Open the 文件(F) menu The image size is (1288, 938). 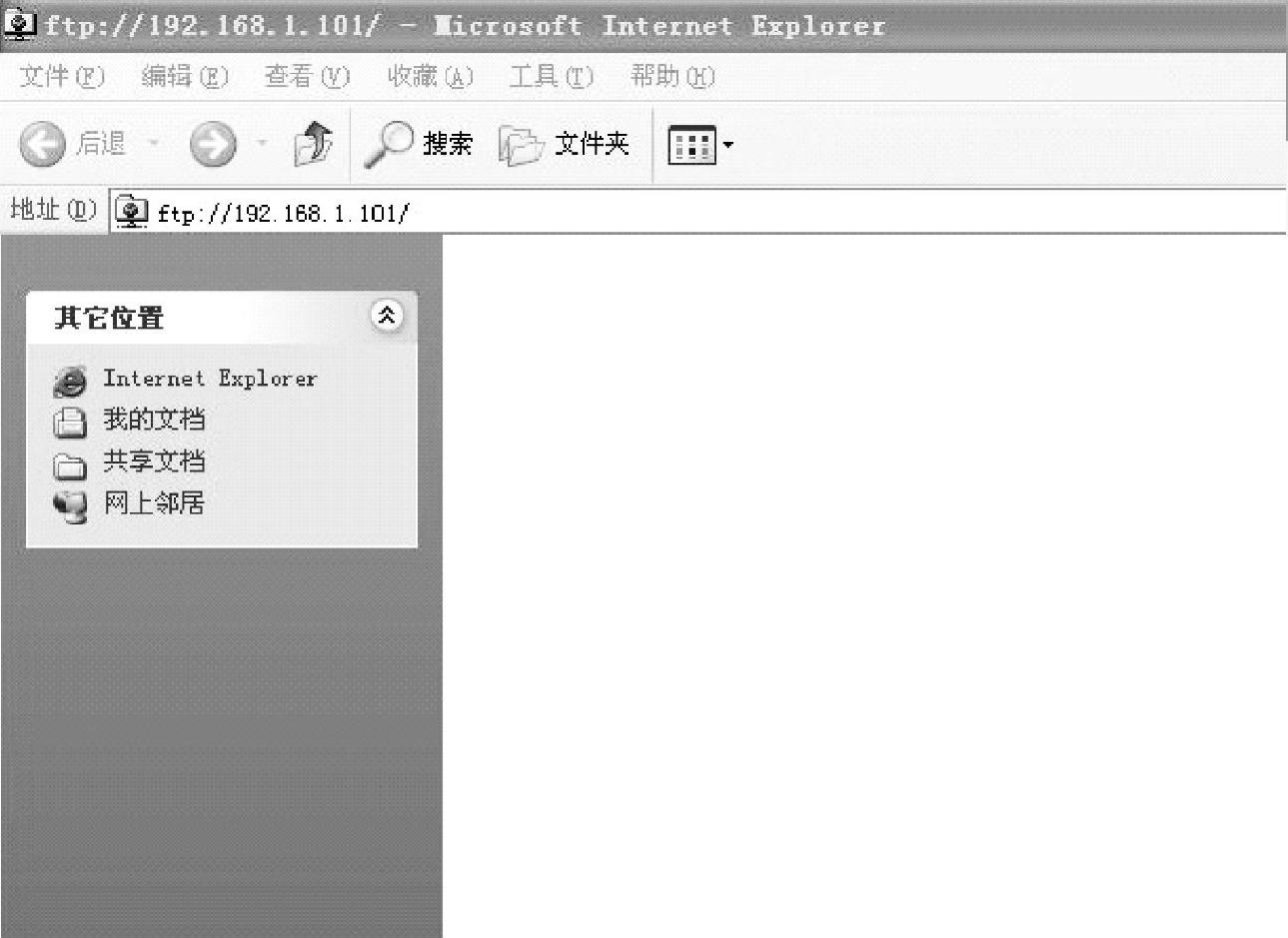(x=62, y=77)
